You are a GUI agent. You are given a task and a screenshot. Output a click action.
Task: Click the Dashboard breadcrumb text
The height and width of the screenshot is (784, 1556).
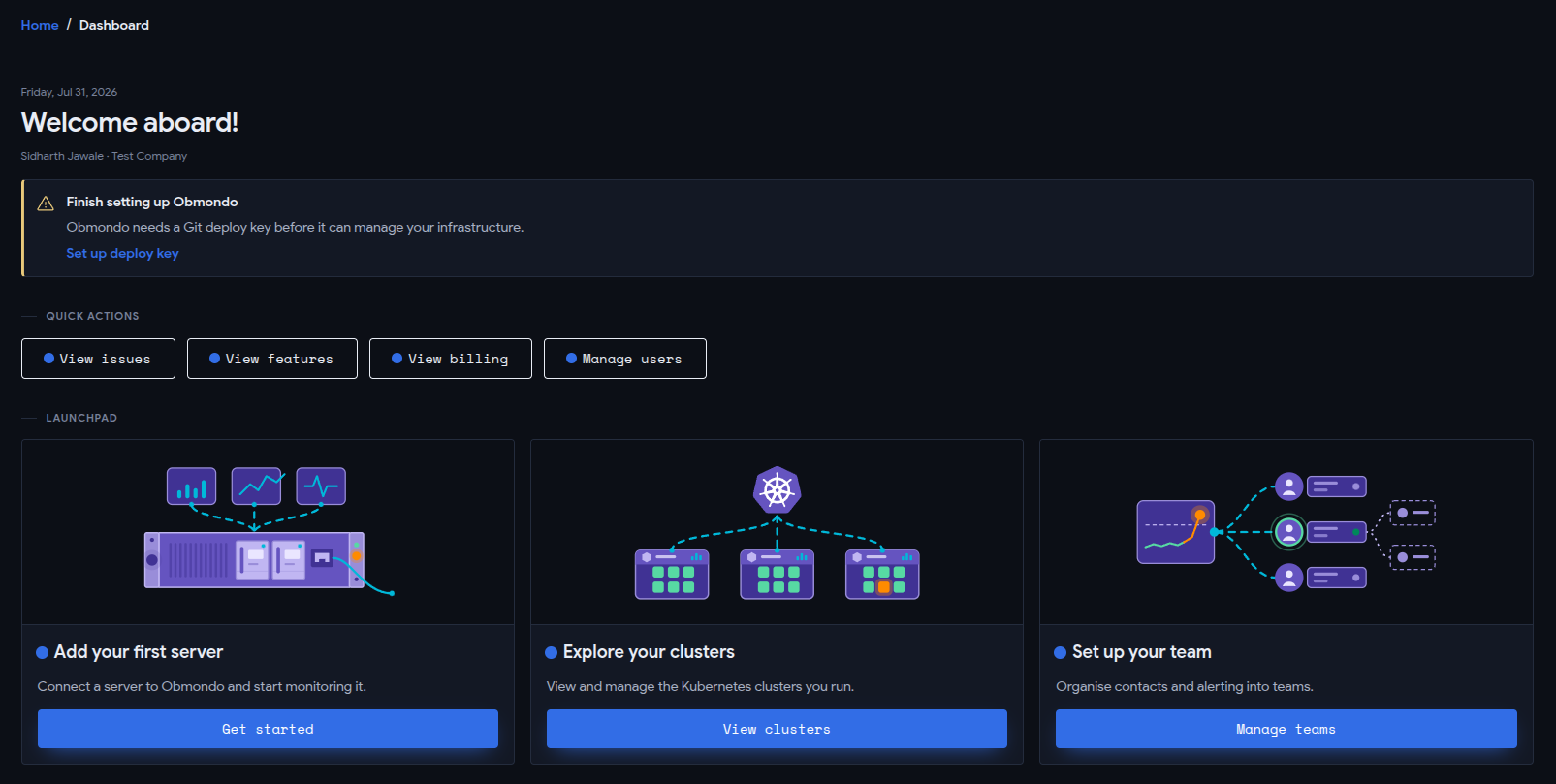[114, 25]
